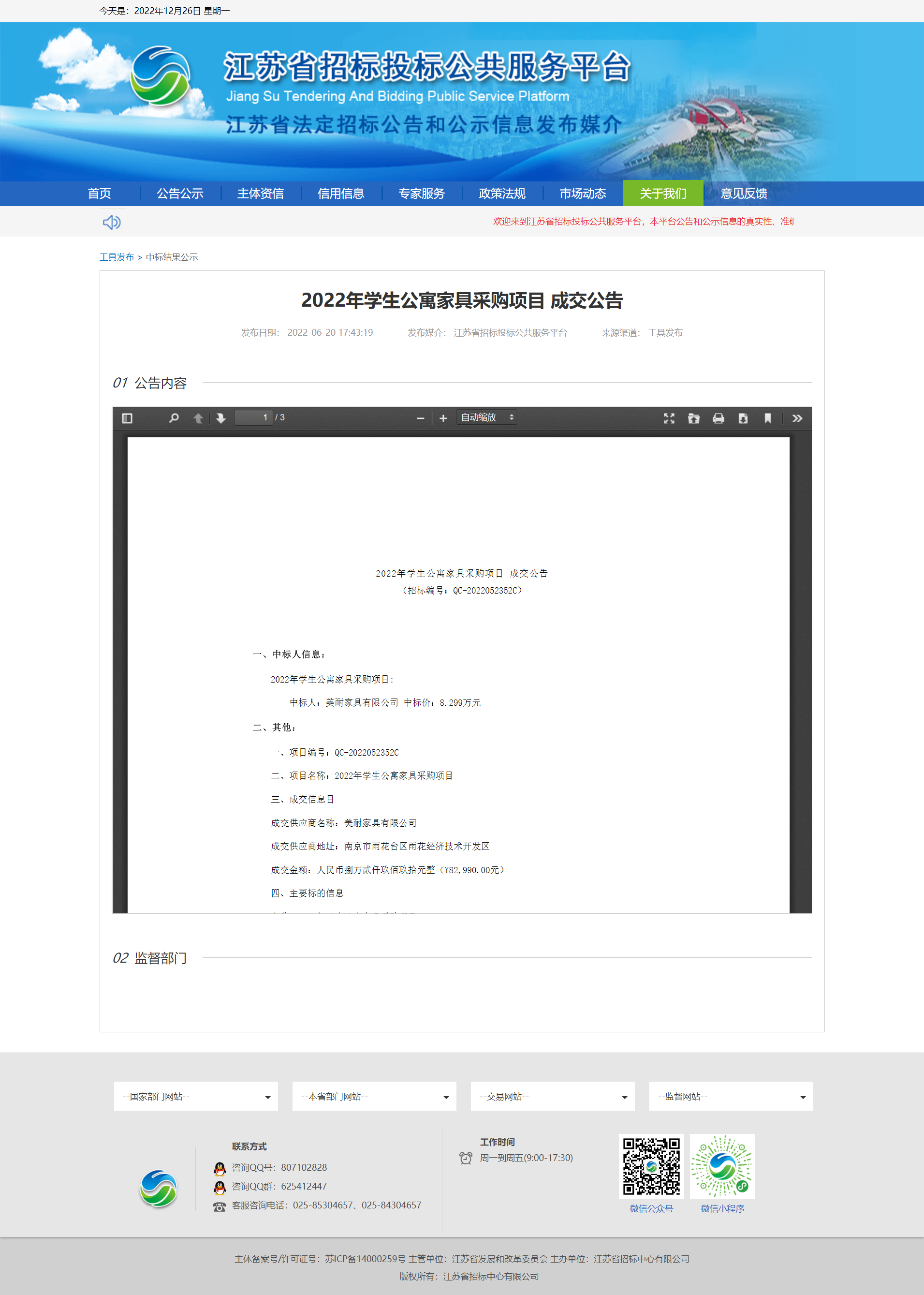Open file icon in PDF toolbar

point(693,418)
